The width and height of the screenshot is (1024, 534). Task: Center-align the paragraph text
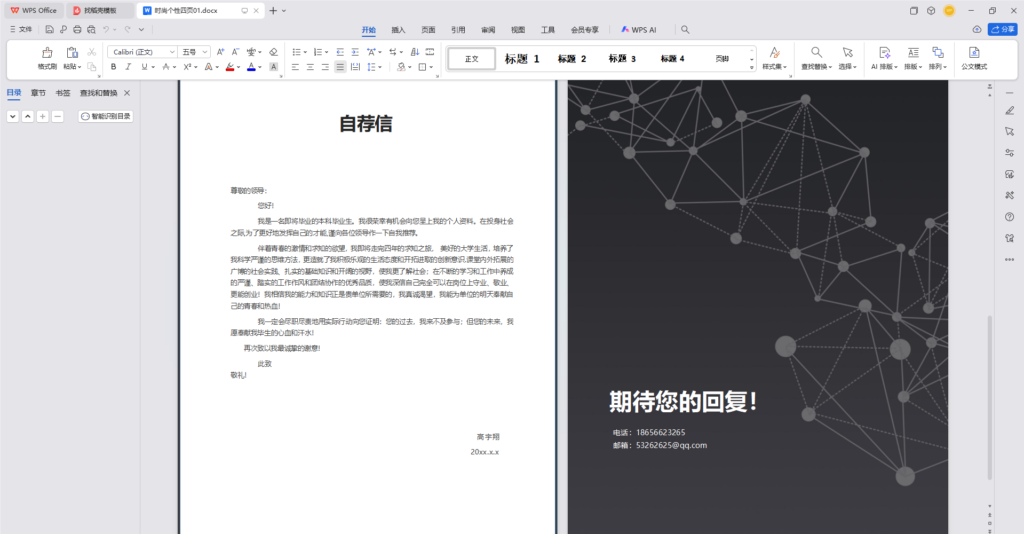coord(310,67)
